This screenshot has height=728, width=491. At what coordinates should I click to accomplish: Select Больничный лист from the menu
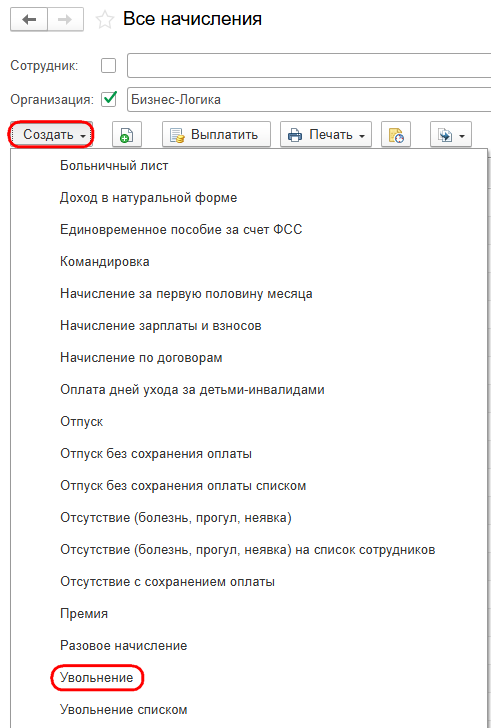114,166
